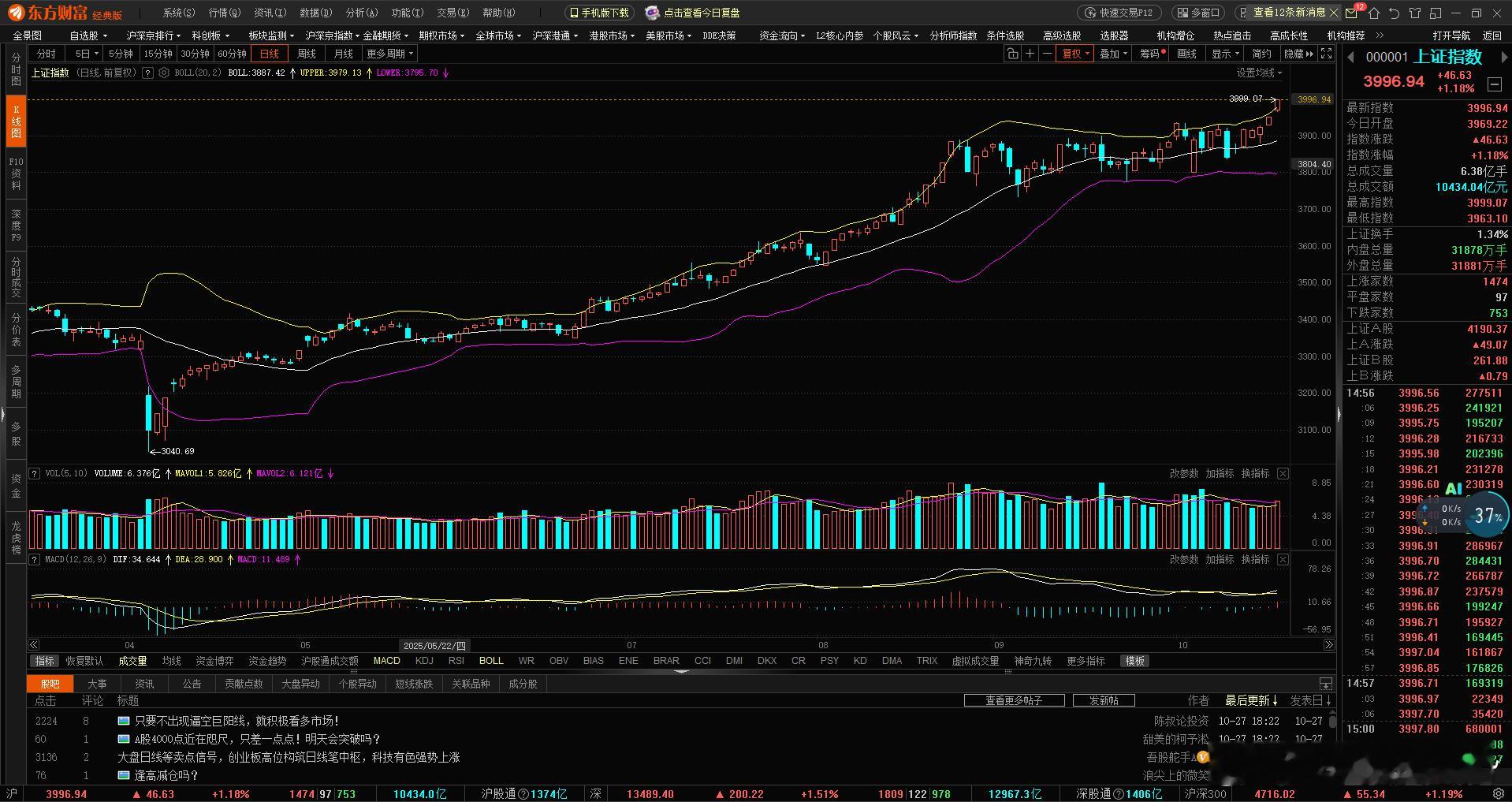Toggle the 简约 simple mode

point(1262,54)
